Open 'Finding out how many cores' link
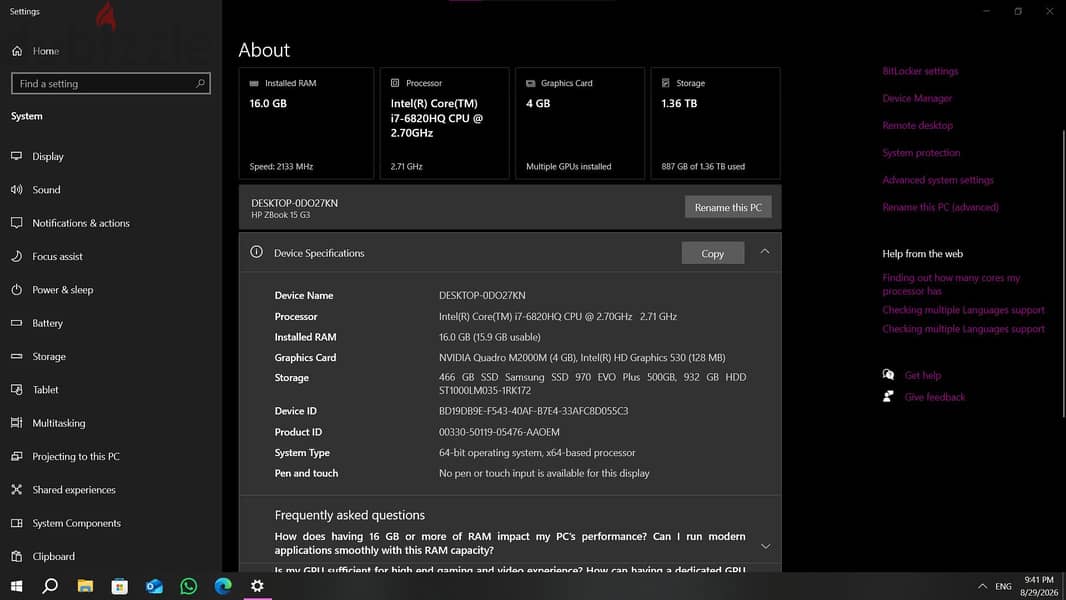The image size is (1066, 600). coord(951,284)
